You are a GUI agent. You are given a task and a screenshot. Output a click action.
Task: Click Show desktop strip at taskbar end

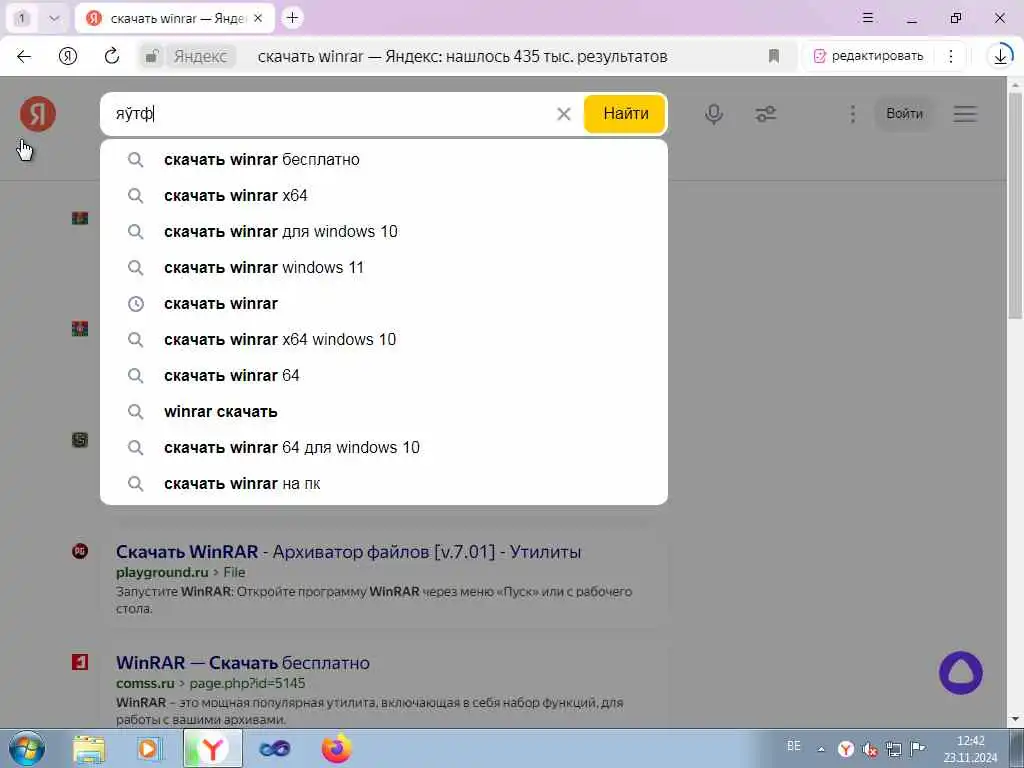[x=1016, y=748]
